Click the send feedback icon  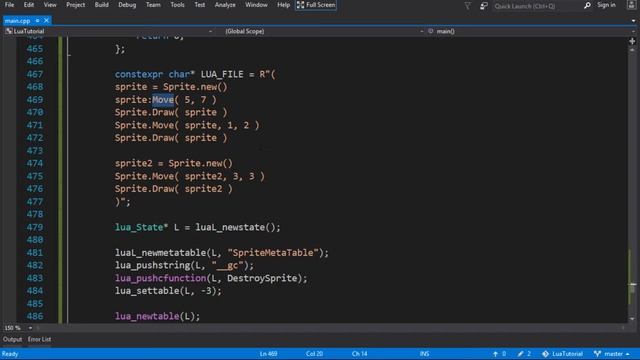tap(484, 6)
